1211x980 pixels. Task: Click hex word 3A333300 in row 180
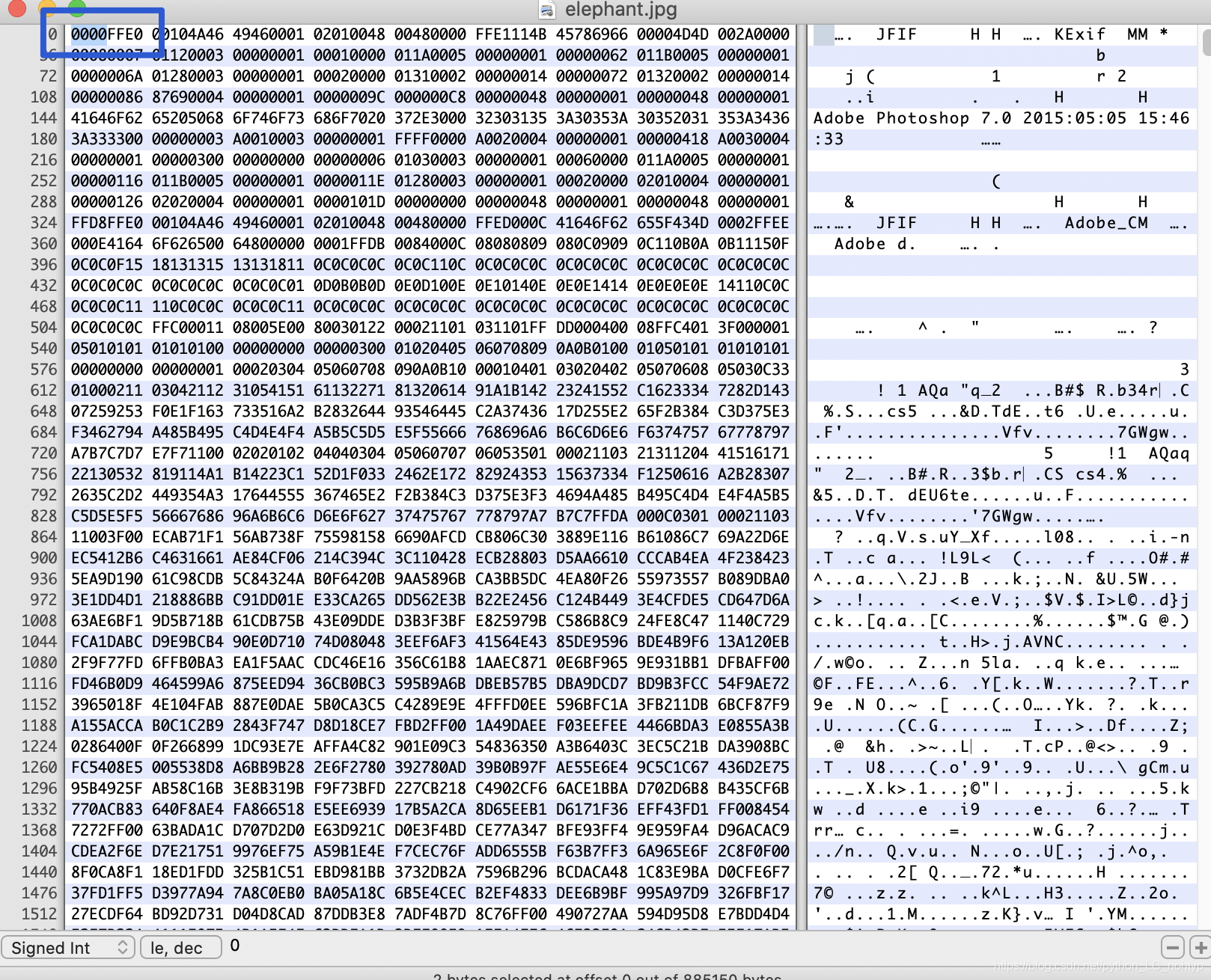106,139
